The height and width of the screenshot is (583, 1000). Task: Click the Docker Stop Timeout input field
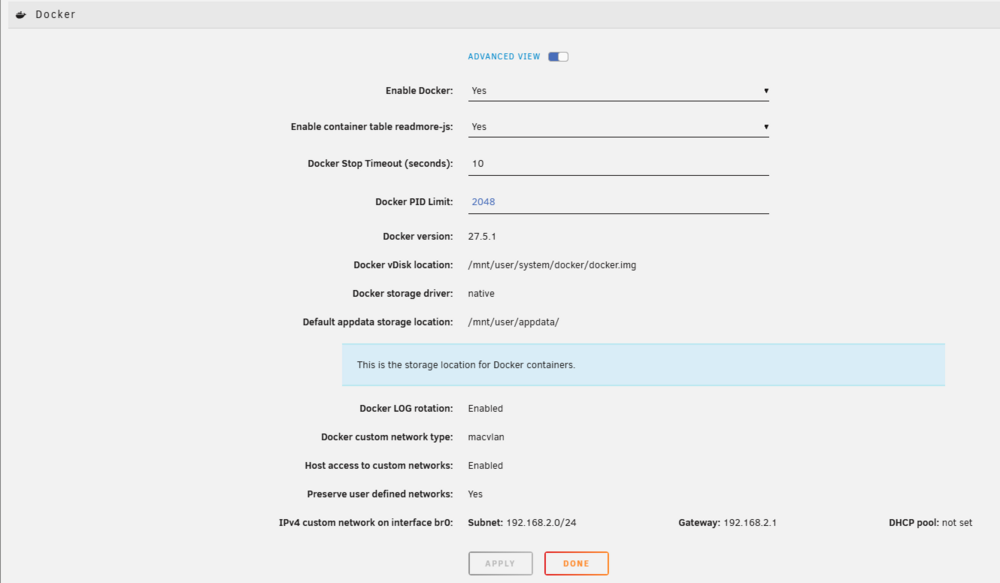pos(618,164)
